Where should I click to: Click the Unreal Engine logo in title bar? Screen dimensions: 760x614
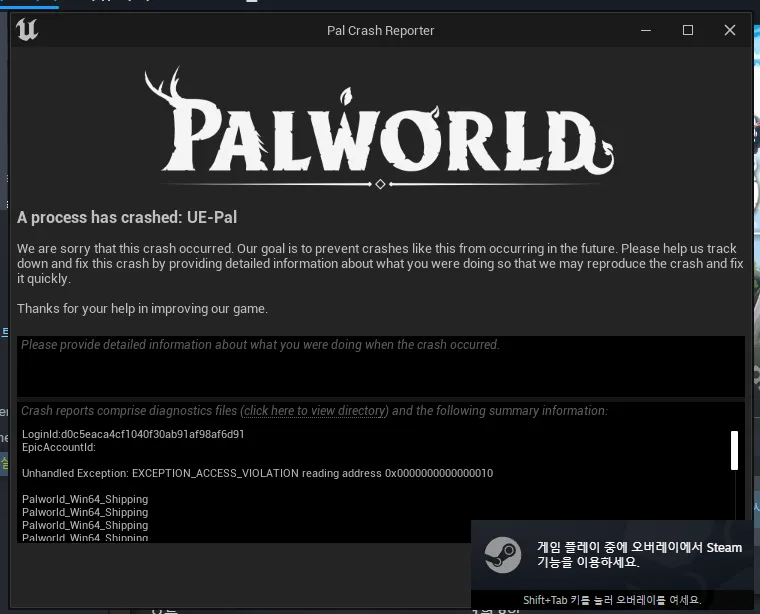click(27, 30)
